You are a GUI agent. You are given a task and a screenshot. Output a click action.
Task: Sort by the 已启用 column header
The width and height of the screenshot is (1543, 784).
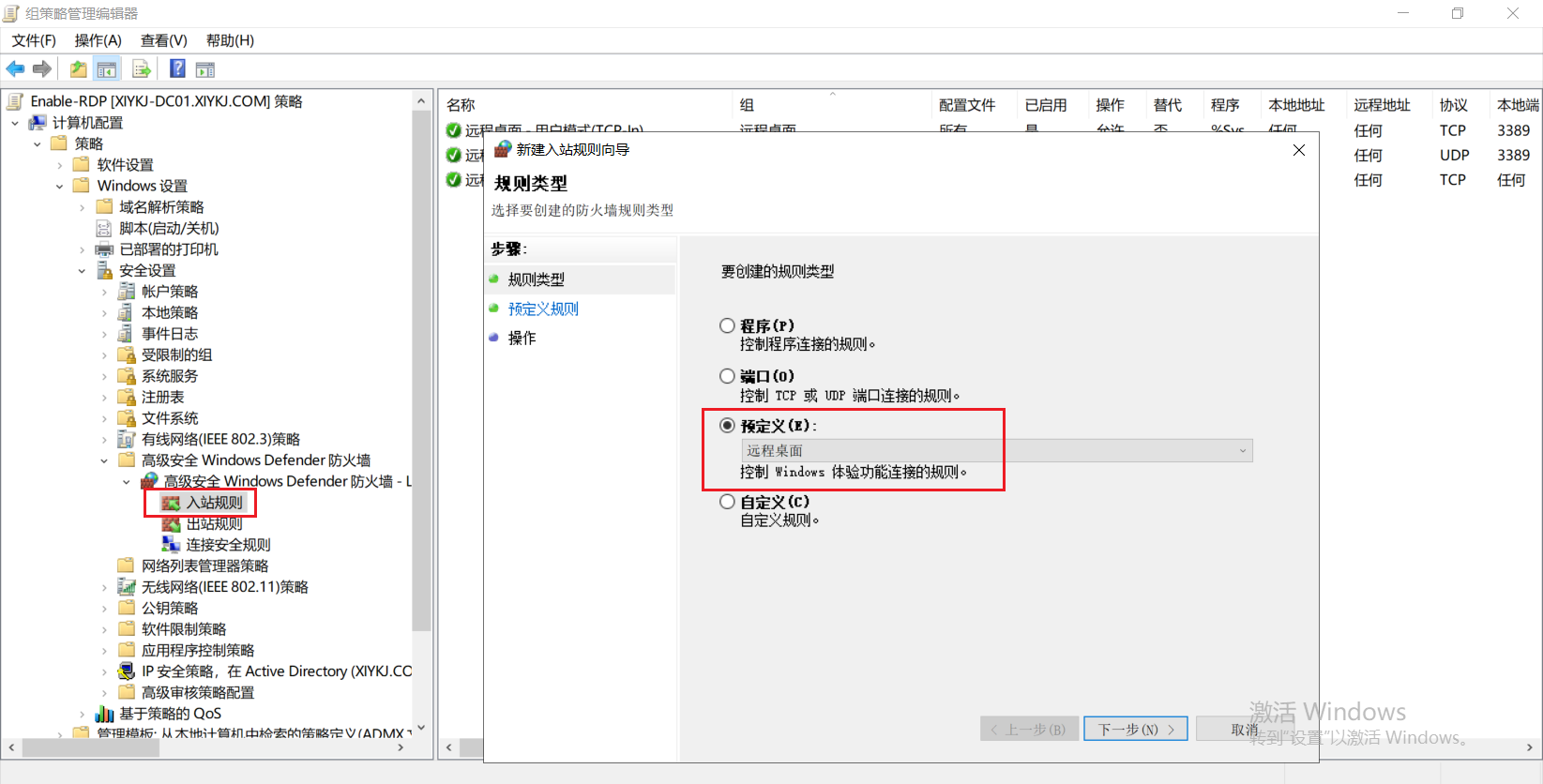(x=1051, y=105)
